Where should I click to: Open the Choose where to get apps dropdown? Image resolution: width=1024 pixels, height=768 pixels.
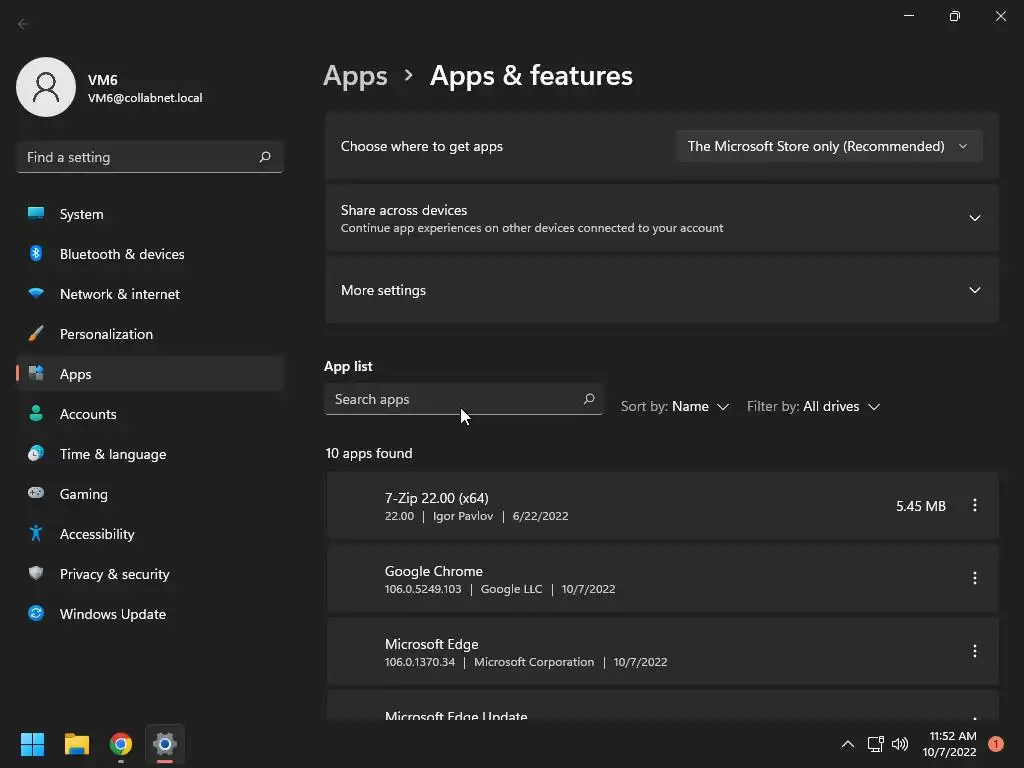click(828, 146)
